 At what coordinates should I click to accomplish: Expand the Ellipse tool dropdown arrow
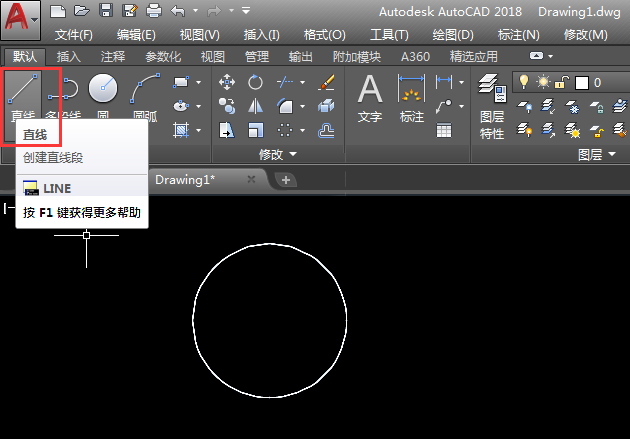[x=198, y=106]
